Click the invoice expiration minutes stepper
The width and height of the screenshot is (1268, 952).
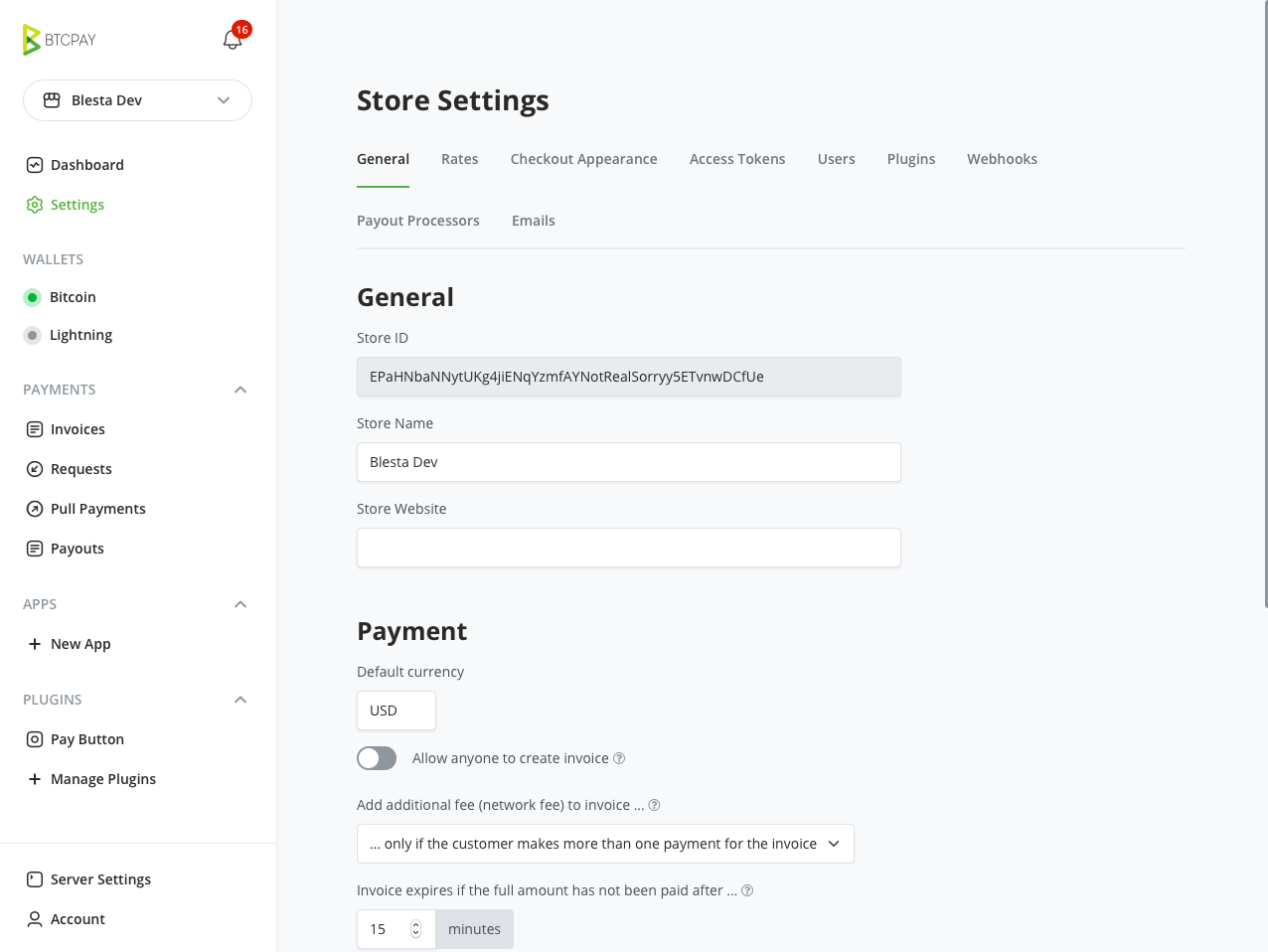(x=415, y=929)
